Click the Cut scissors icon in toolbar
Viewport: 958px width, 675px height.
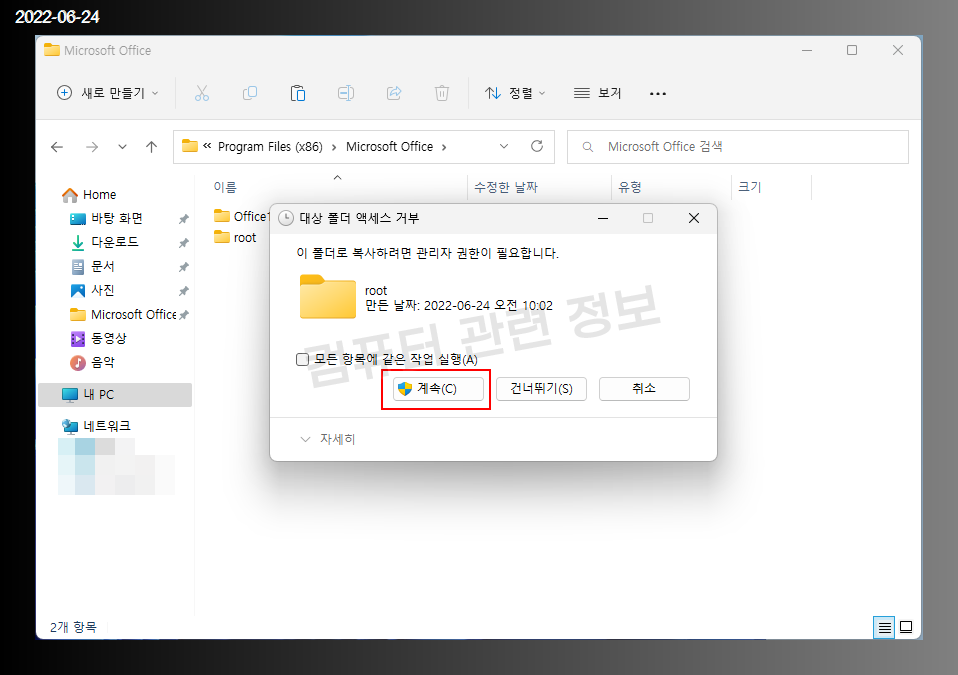point(202,93)
